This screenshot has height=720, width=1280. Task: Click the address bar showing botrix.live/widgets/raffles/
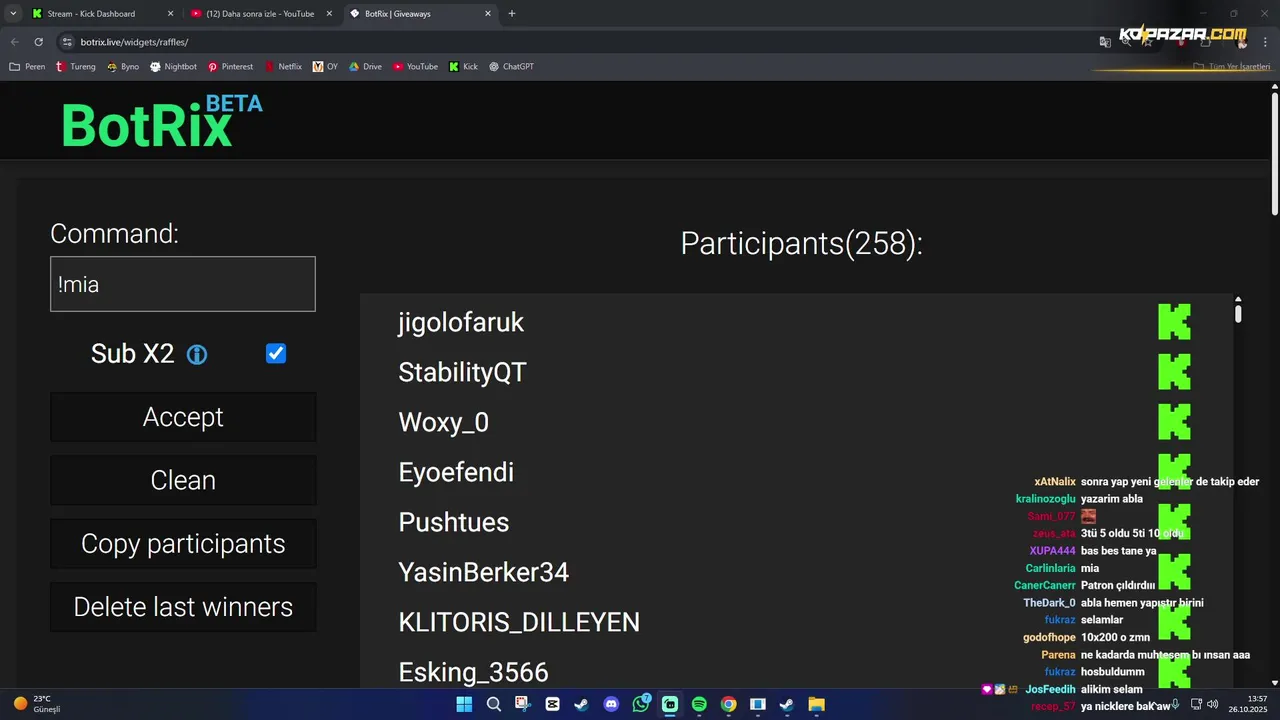(x=575, y=42)
